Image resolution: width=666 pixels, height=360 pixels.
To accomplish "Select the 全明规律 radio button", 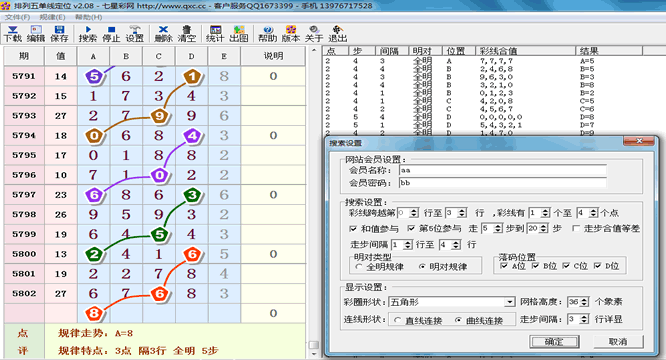I will click(x=359, y=267).
